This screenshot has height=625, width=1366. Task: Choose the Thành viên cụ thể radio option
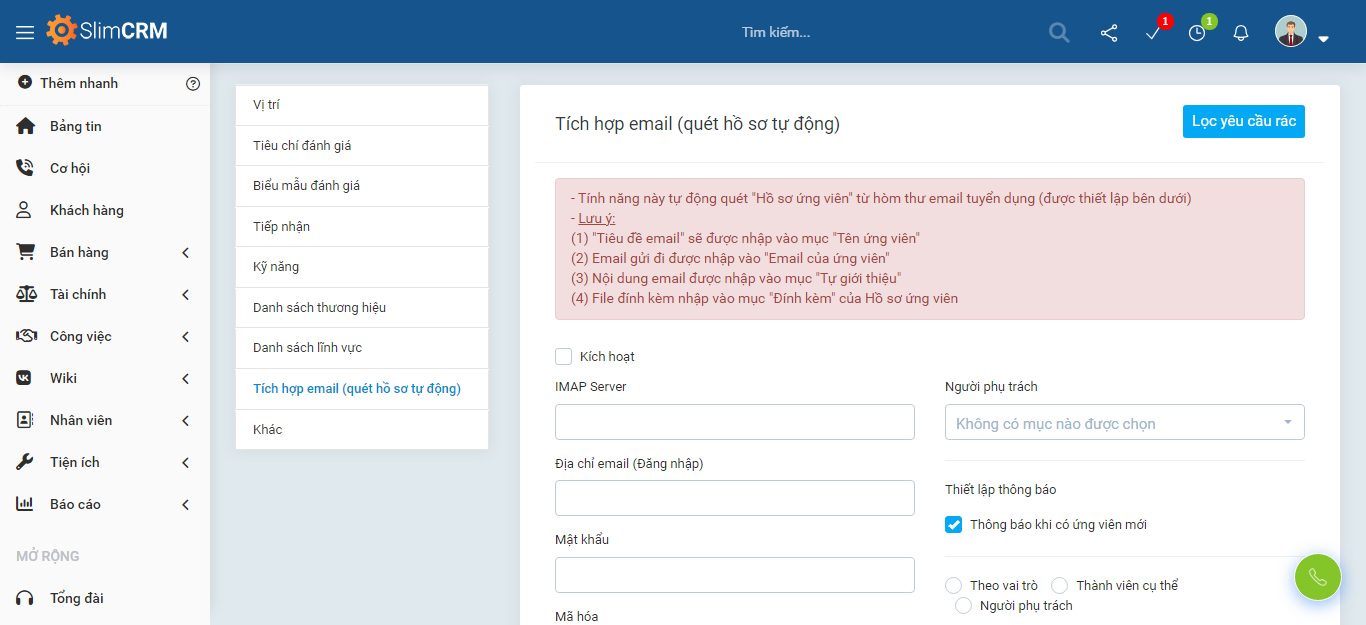[x=1060, y=585]
